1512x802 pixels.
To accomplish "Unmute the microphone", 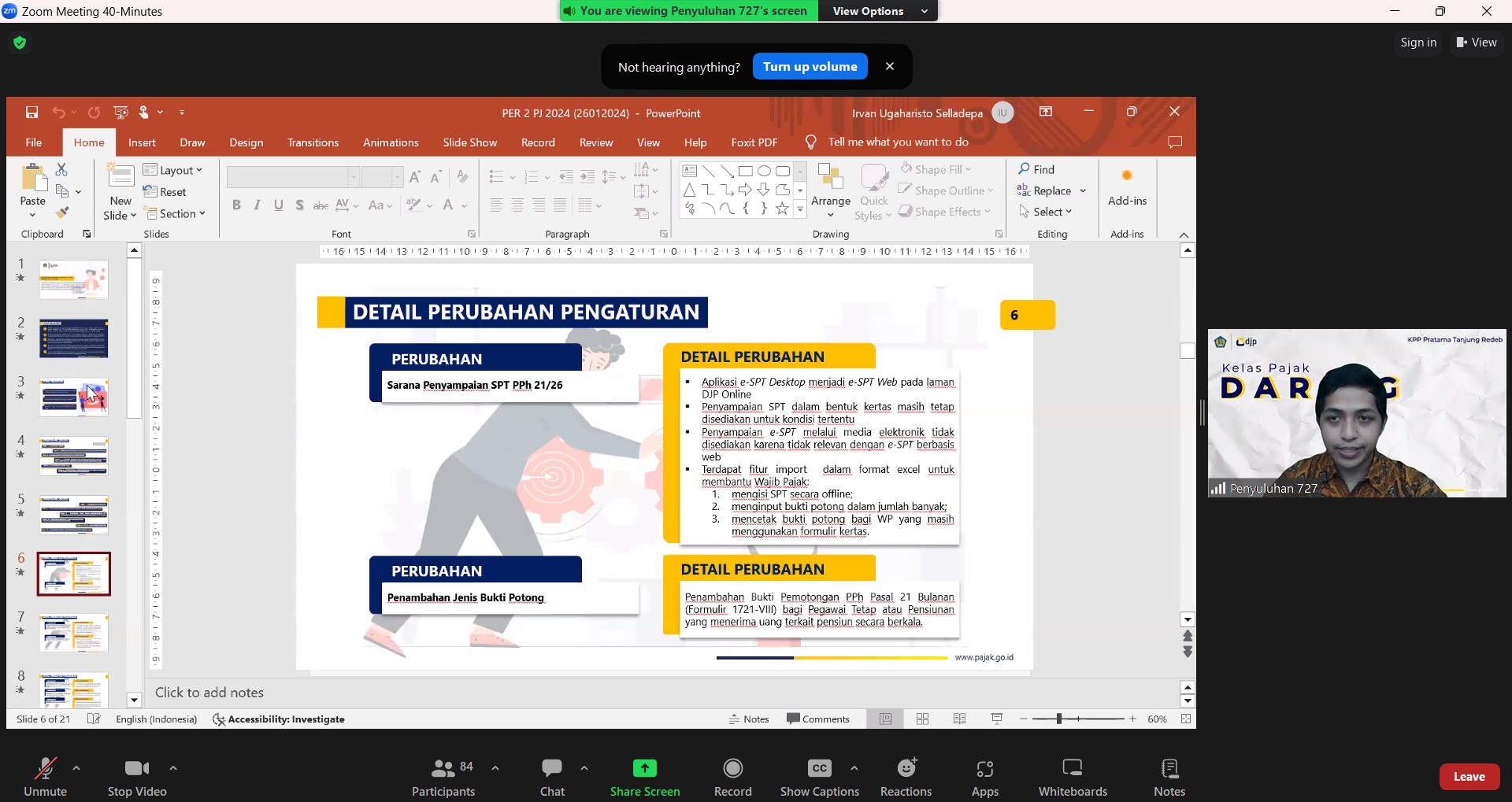I will [x=45, y=776].
